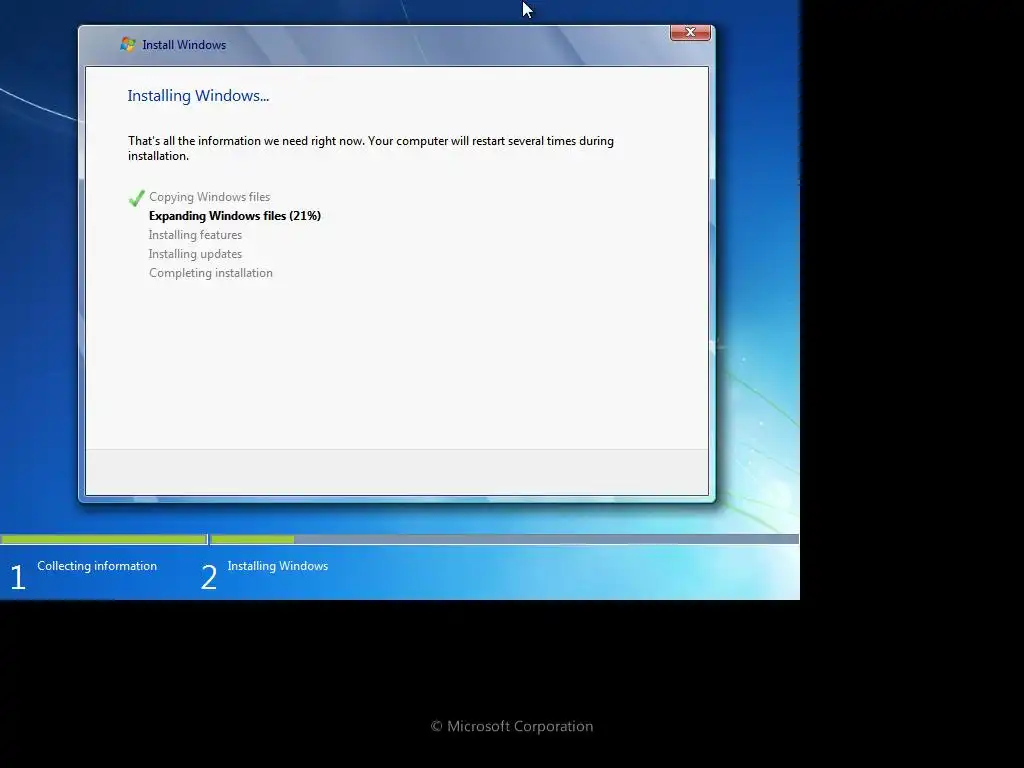Click the large step number 2
Image resolution: width=1024 pixels, height=768 pixels.
tap(209, 578)
